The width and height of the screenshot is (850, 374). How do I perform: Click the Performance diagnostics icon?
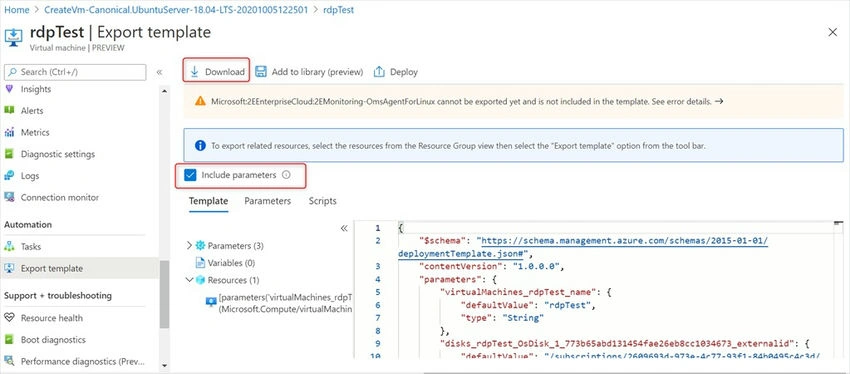coord(9,361)
